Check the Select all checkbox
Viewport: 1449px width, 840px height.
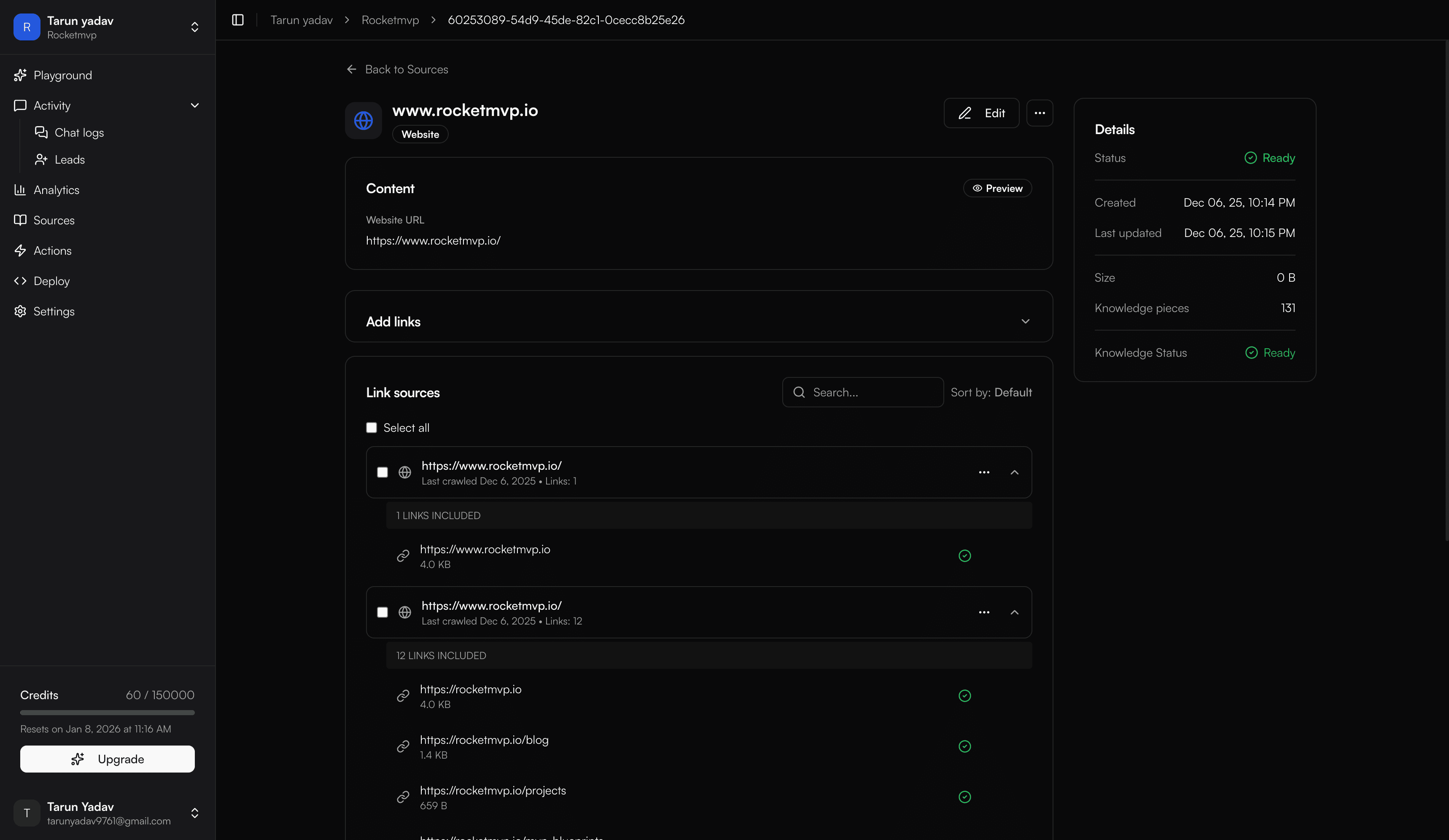(372, 428)
